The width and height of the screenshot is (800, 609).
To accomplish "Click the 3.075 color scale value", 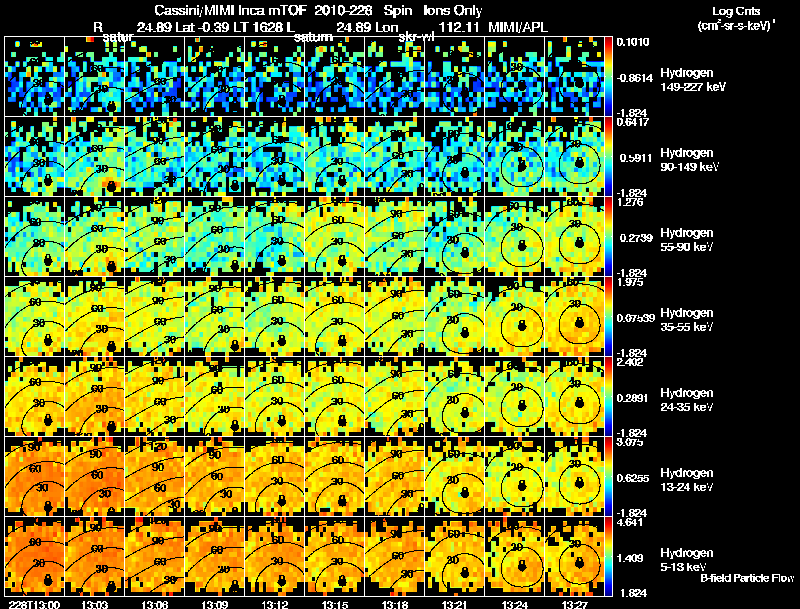I will pyautogui.click(x=630, y=442).
